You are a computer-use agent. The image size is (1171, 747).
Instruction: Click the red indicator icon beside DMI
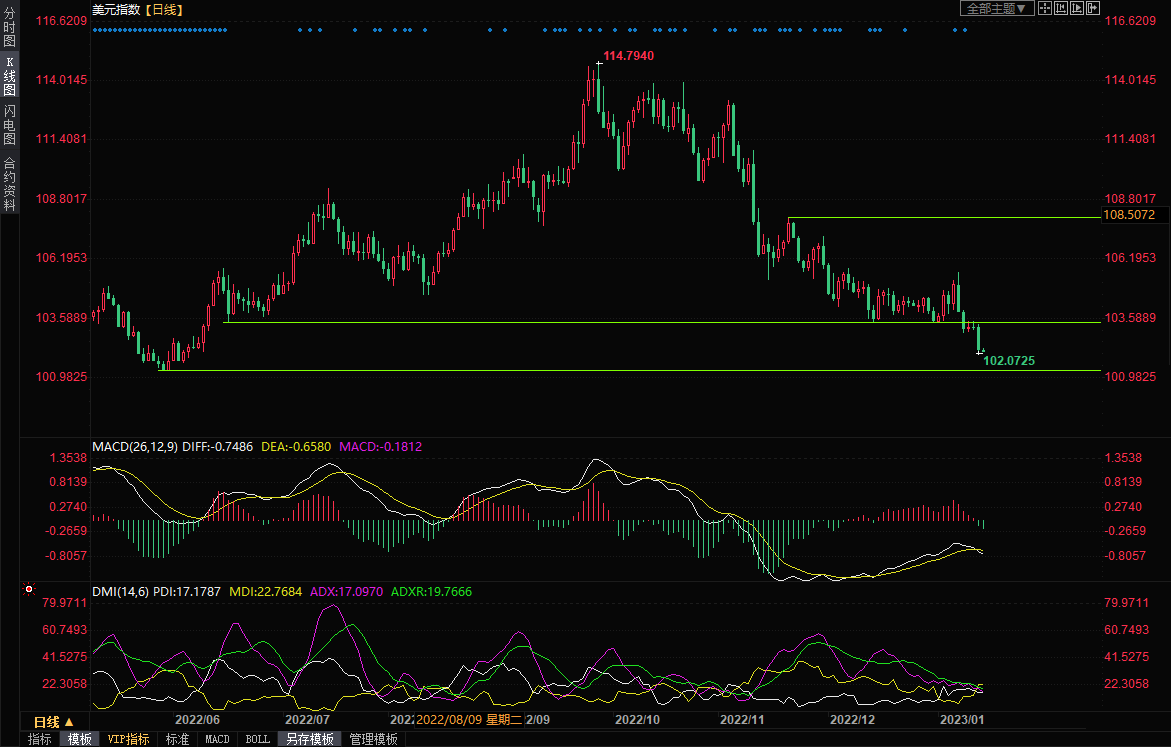(29, 590)
